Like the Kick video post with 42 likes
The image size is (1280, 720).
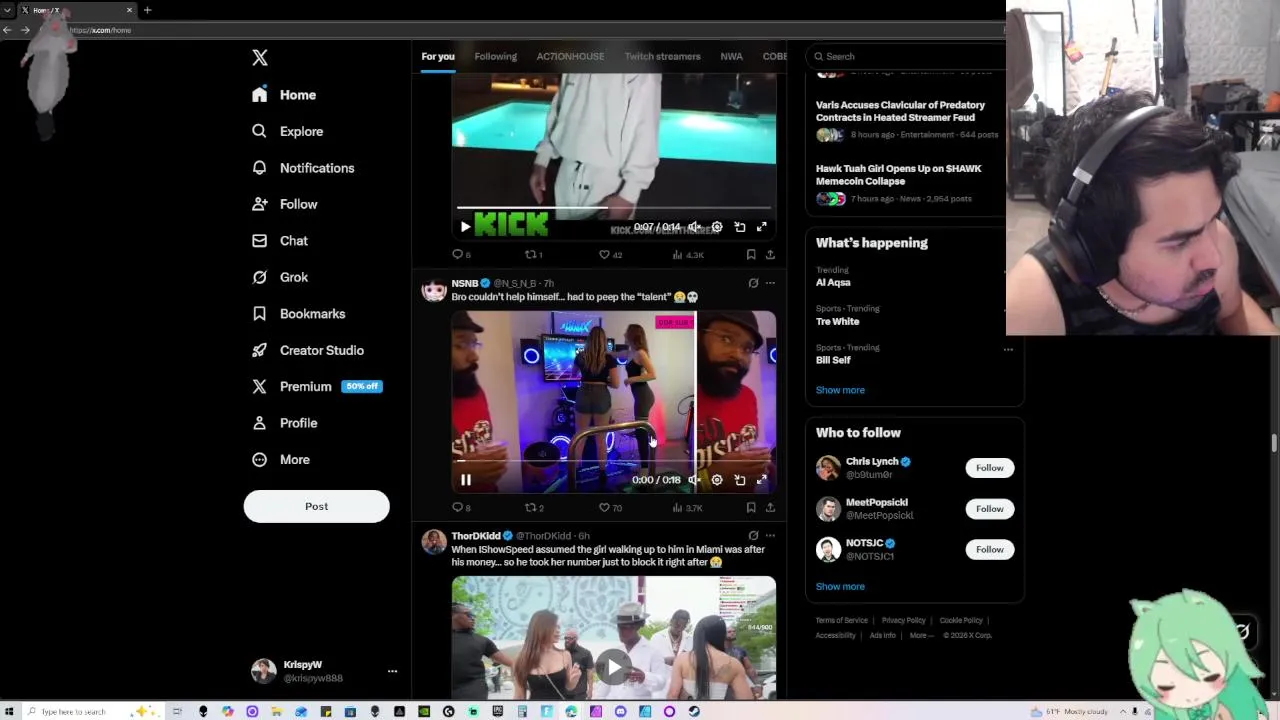point(610,255)
